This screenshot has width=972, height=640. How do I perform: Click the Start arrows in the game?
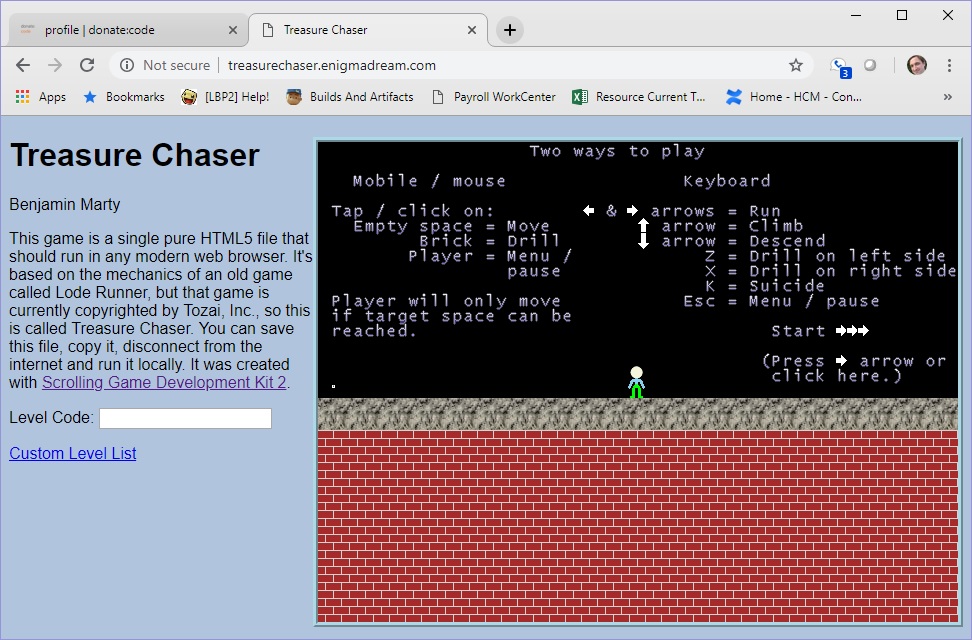tap(851, 331)
